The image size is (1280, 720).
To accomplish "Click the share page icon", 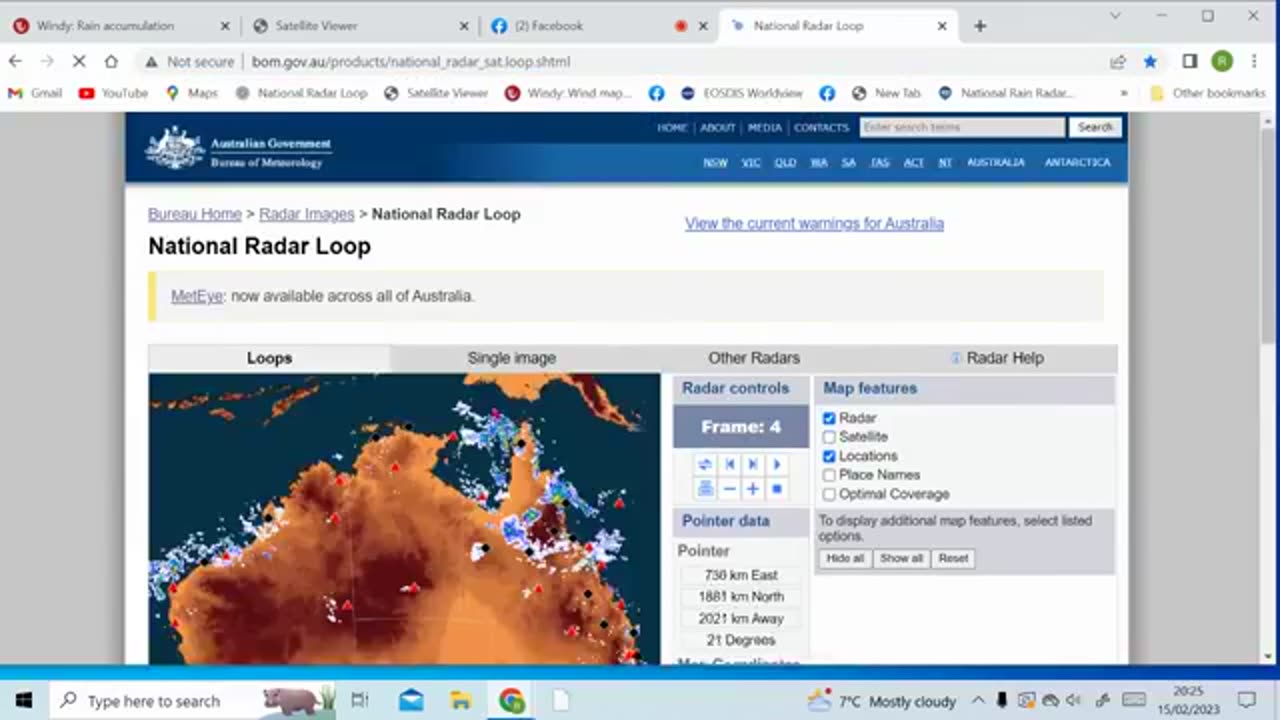I will pos(1118,61).
